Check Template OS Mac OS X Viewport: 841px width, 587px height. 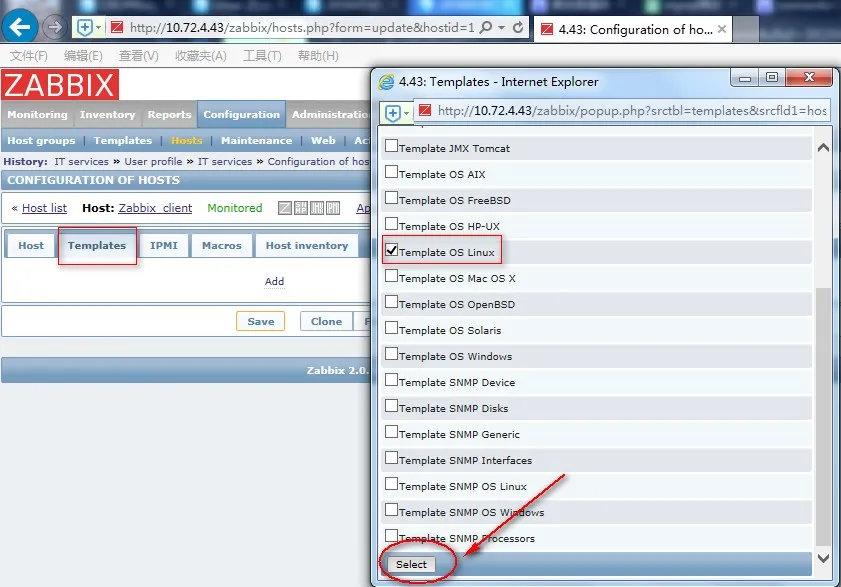392,276
